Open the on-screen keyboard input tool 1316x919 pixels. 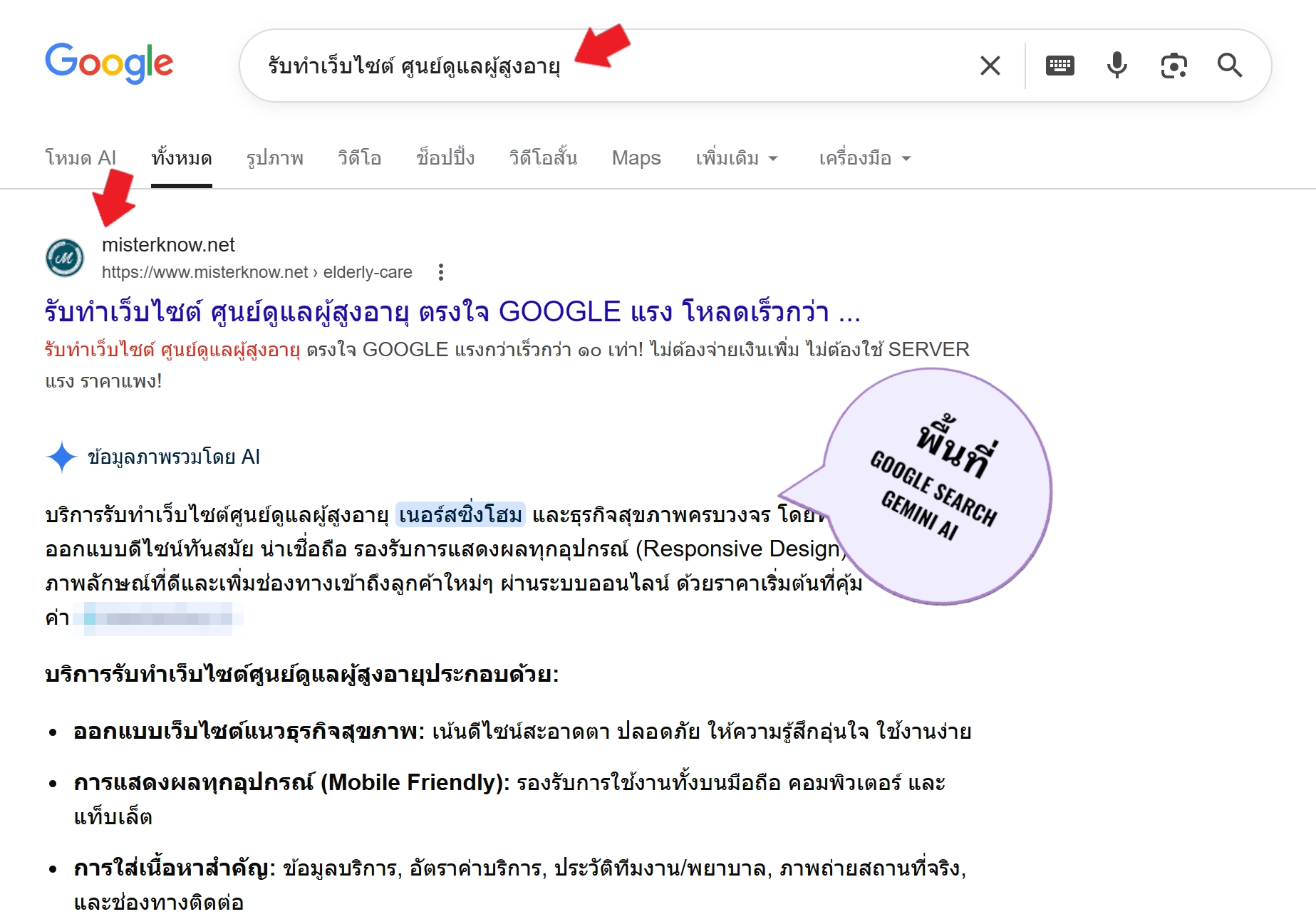click(1059, 66)
